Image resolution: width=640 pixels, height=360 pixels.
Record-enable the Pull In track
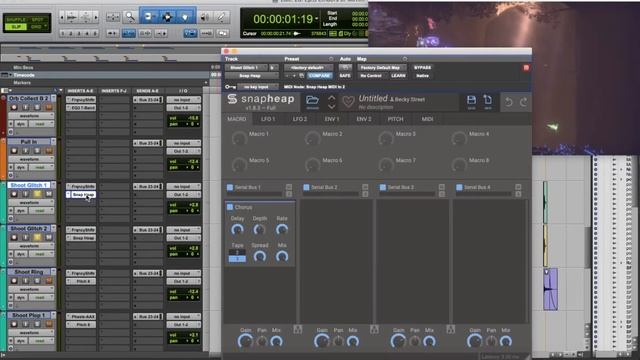pyautogui.click(x=14, y=151)
